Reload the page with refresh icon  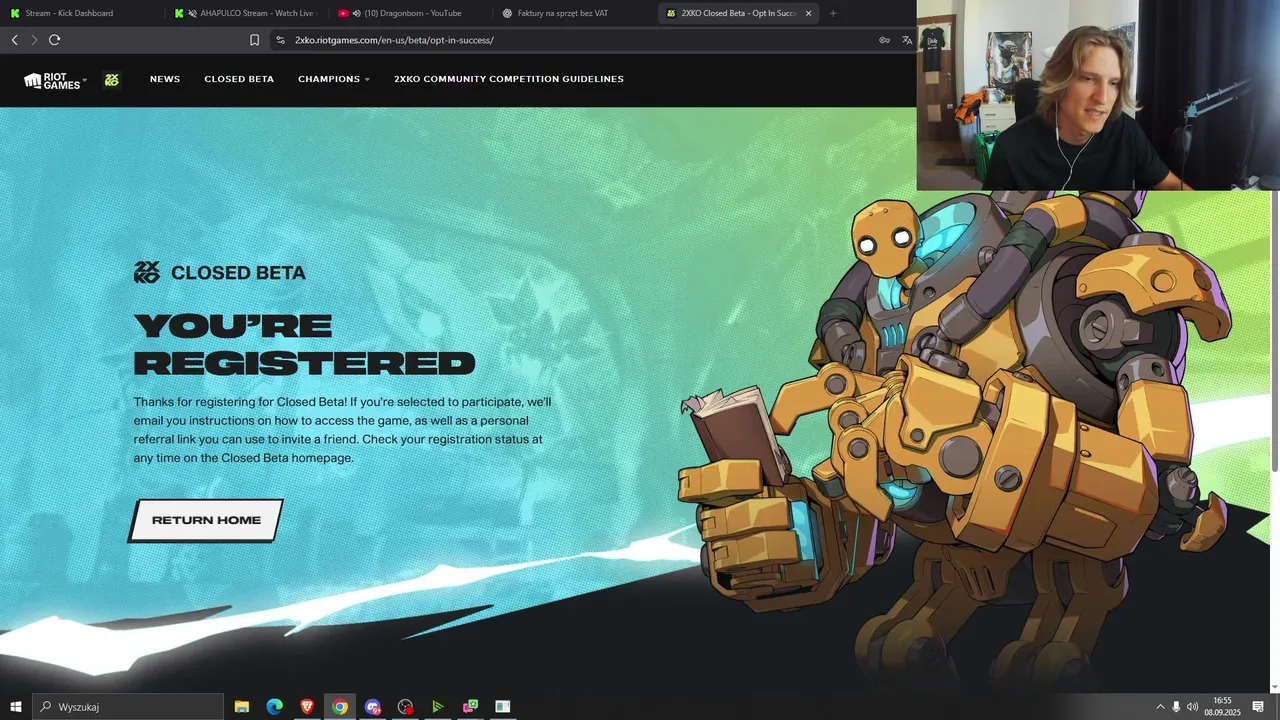[54, 40]
